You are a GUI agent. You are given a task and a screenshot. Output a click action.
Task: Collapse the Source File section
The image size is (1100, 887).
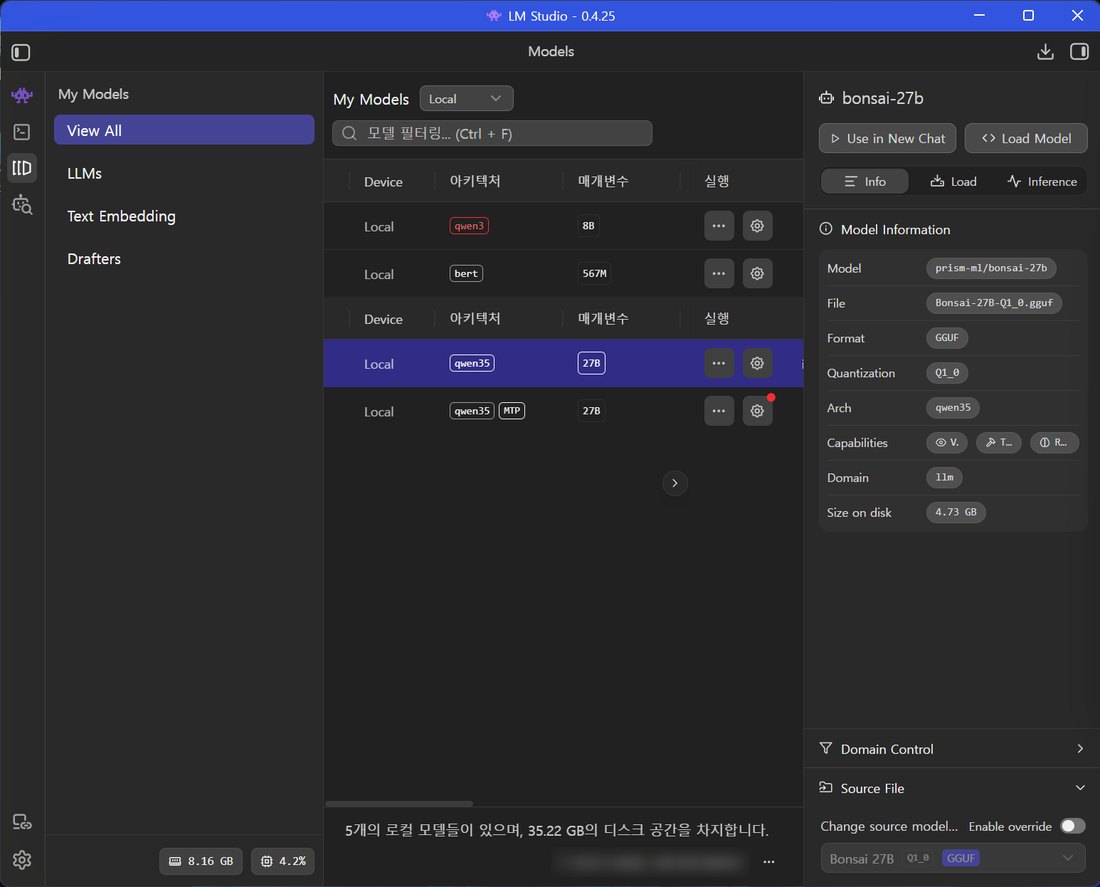coord(952,788)
